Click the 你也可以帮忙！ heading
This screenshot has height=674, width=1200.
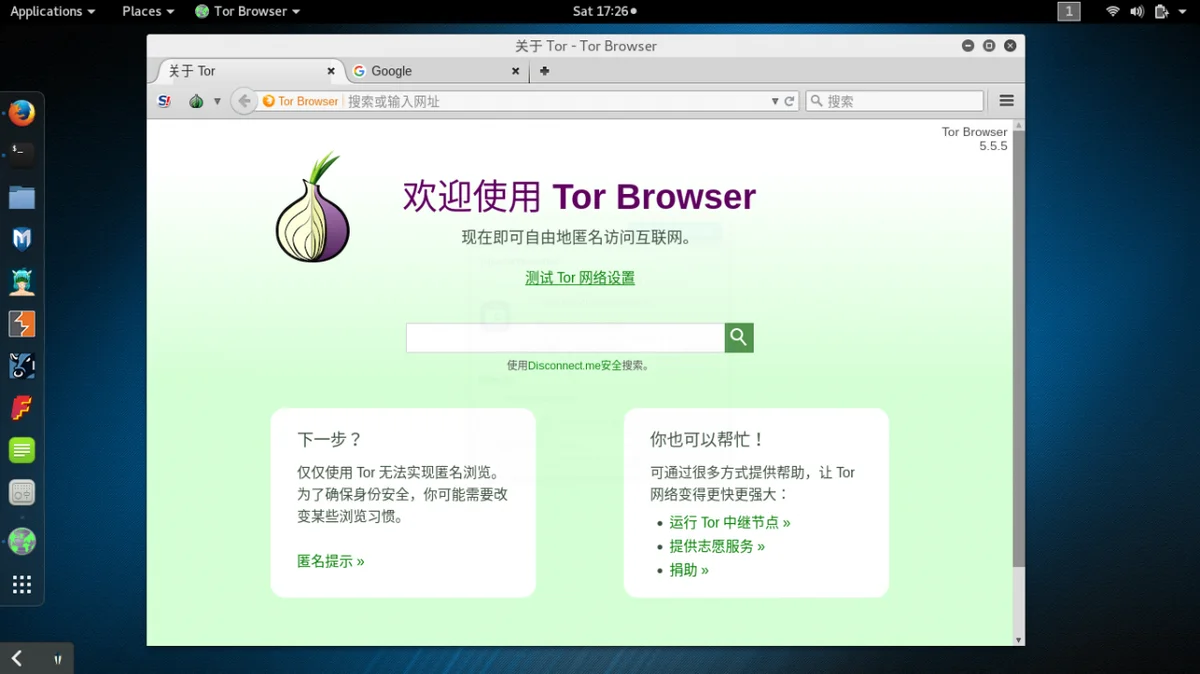707,439
